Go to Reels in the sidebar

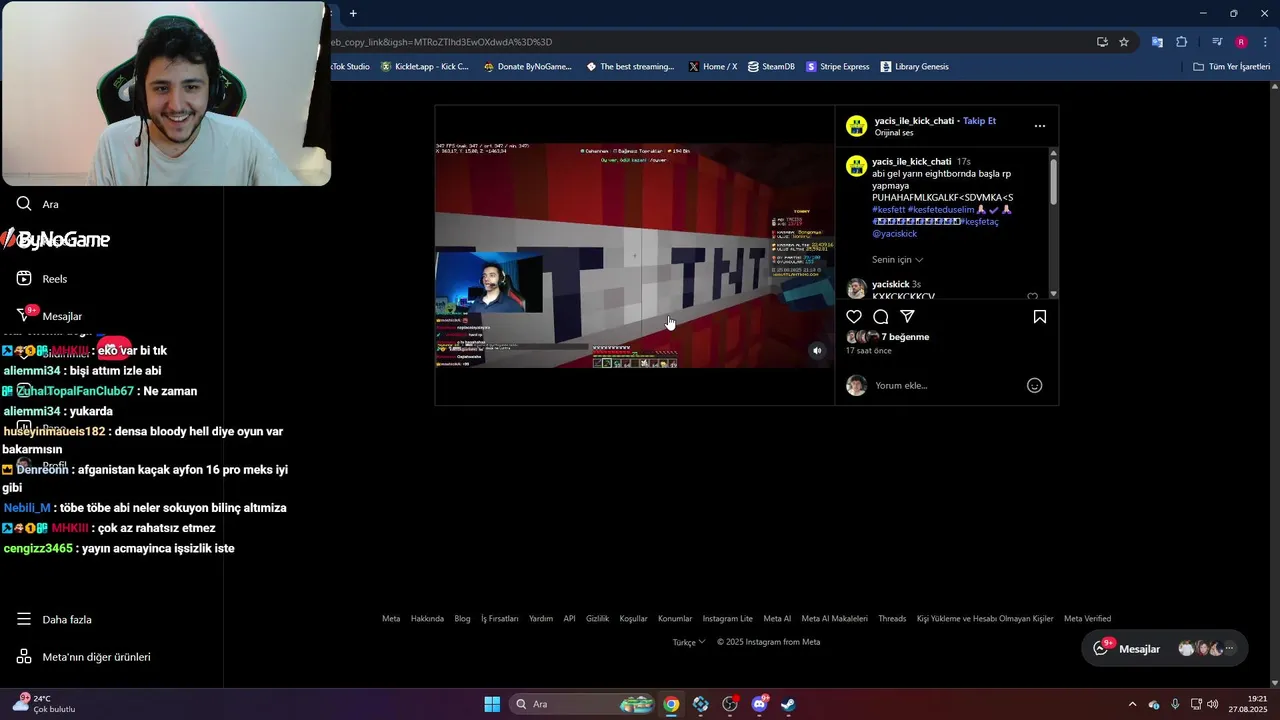42,279
